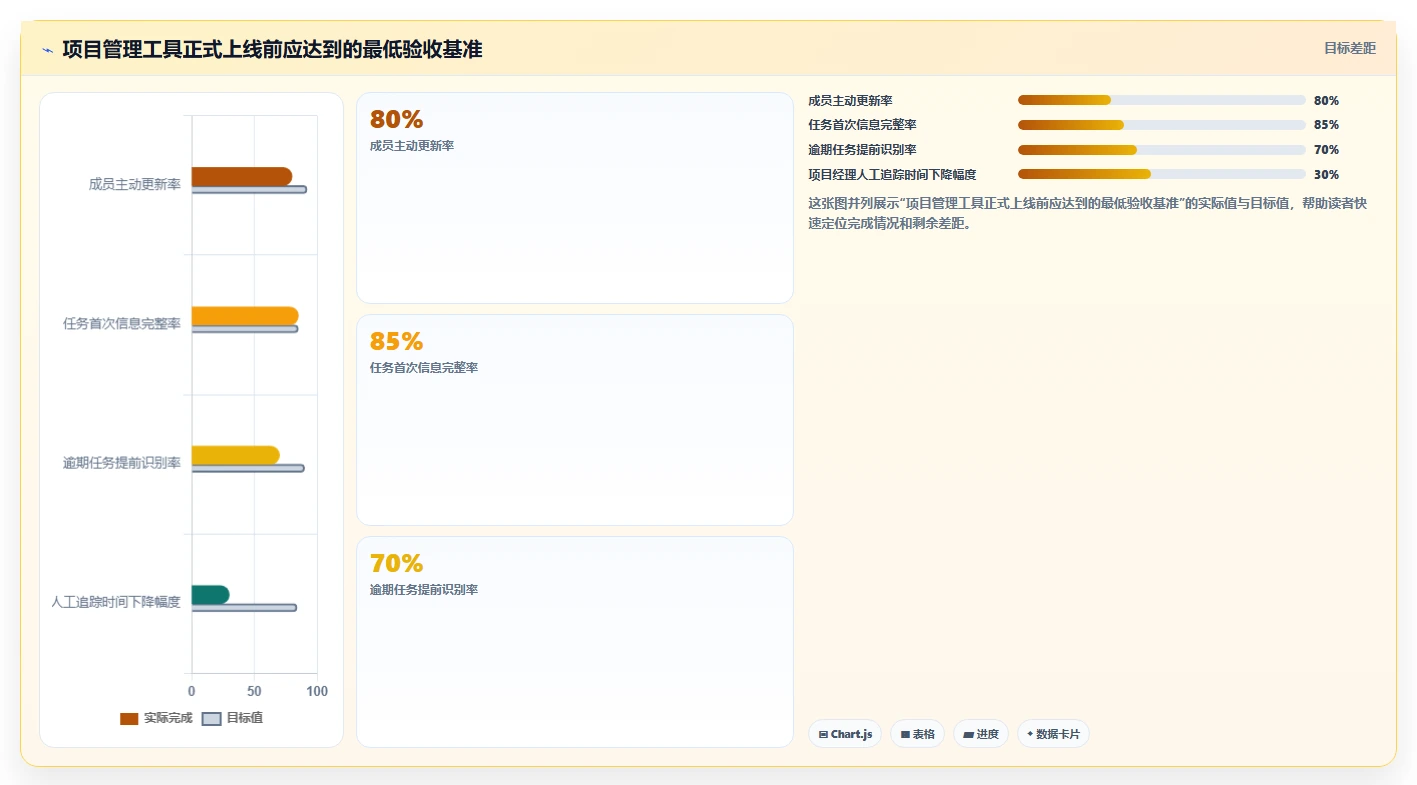
Task: Click the 项目经理人工追踪时间下降幅度 progress label
Action: point(892,174)
